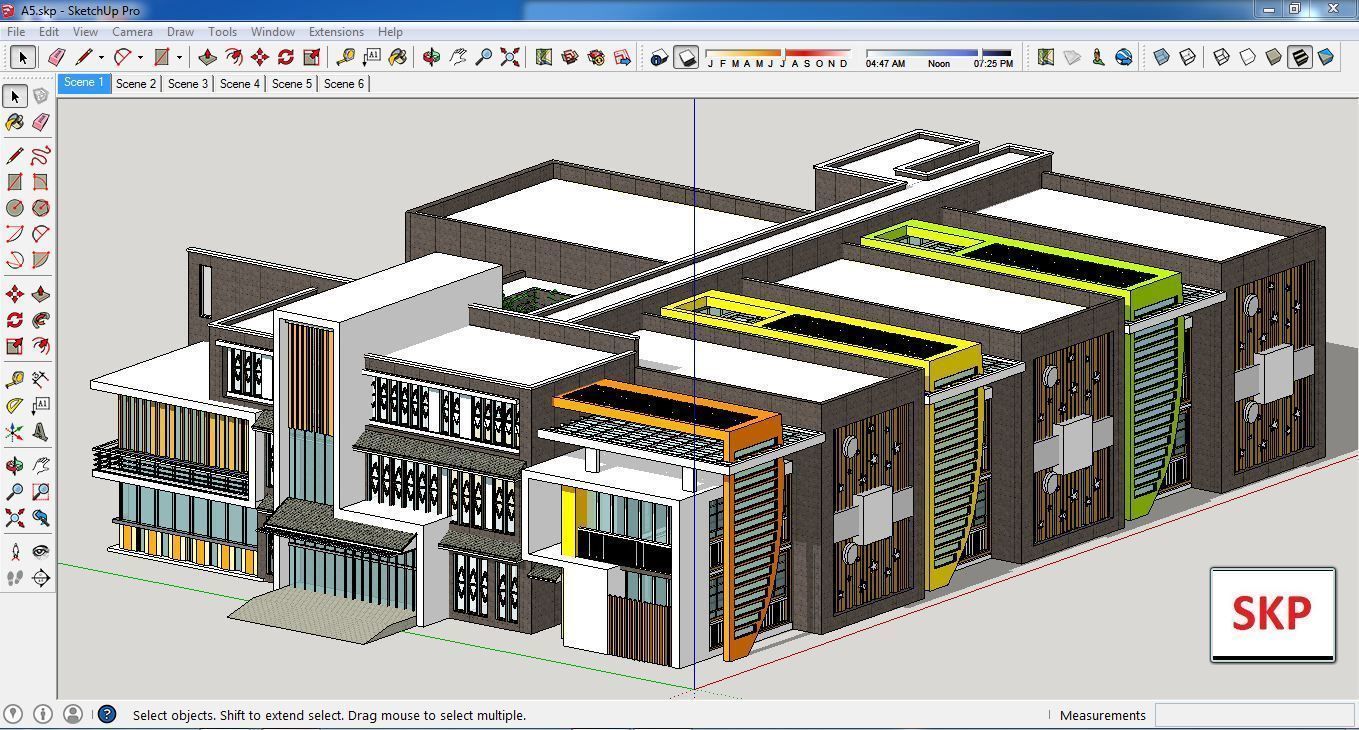Select the Position Camera tool
The height and width of the screenshot is (730, 1359).
(14, 552)
